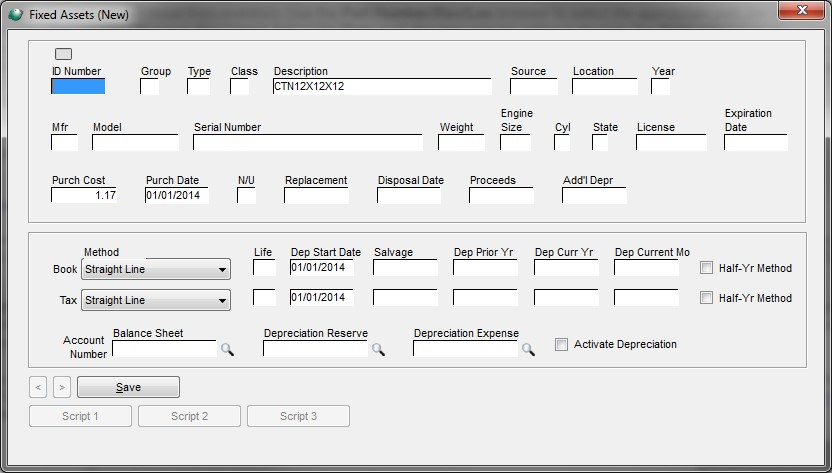Go to next record arrow button

click(x=62, y=387)
